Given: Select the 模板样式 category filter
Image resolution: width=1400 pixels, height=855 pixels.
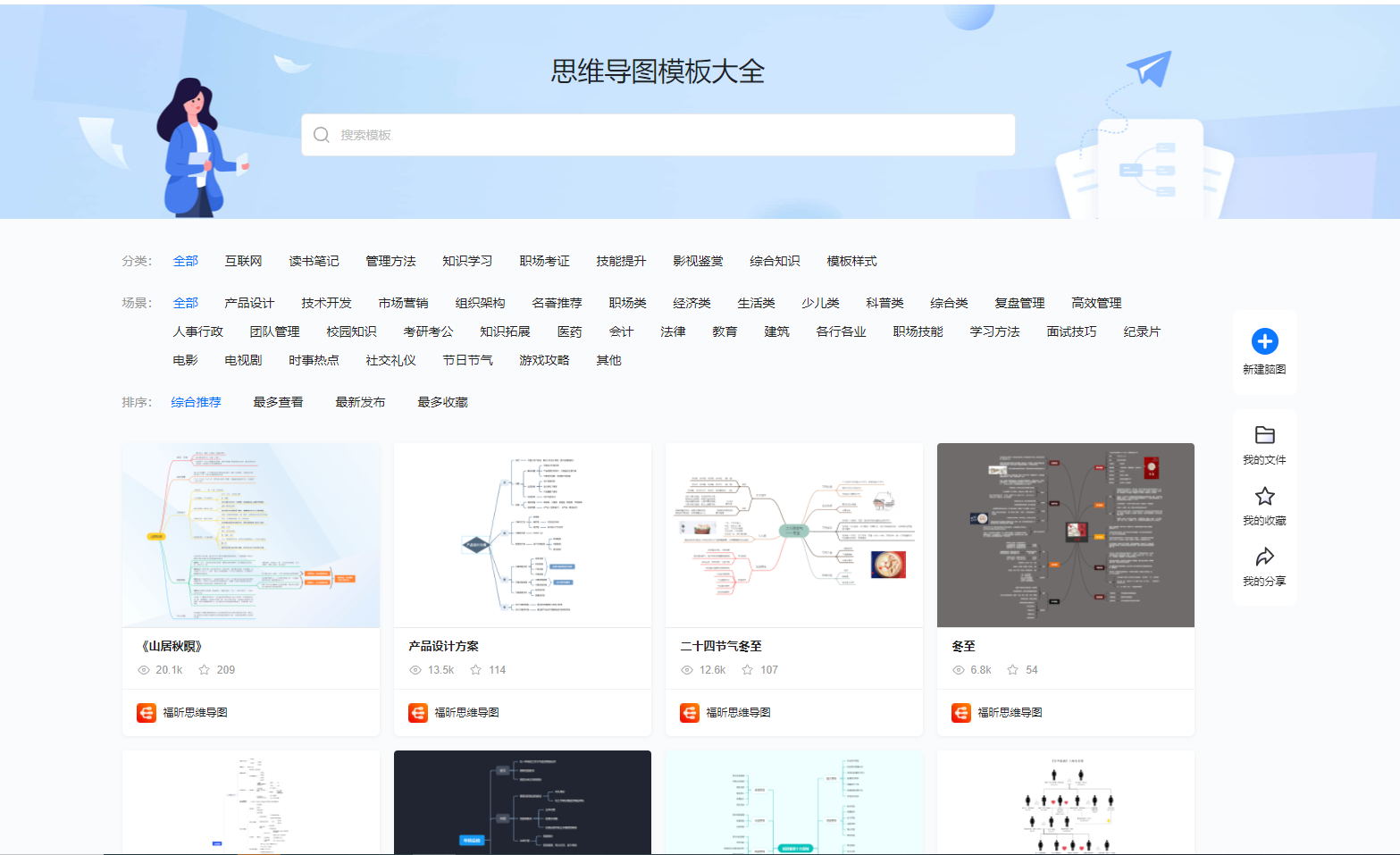Looking at the screenshot, I should (x=852, y=261).
